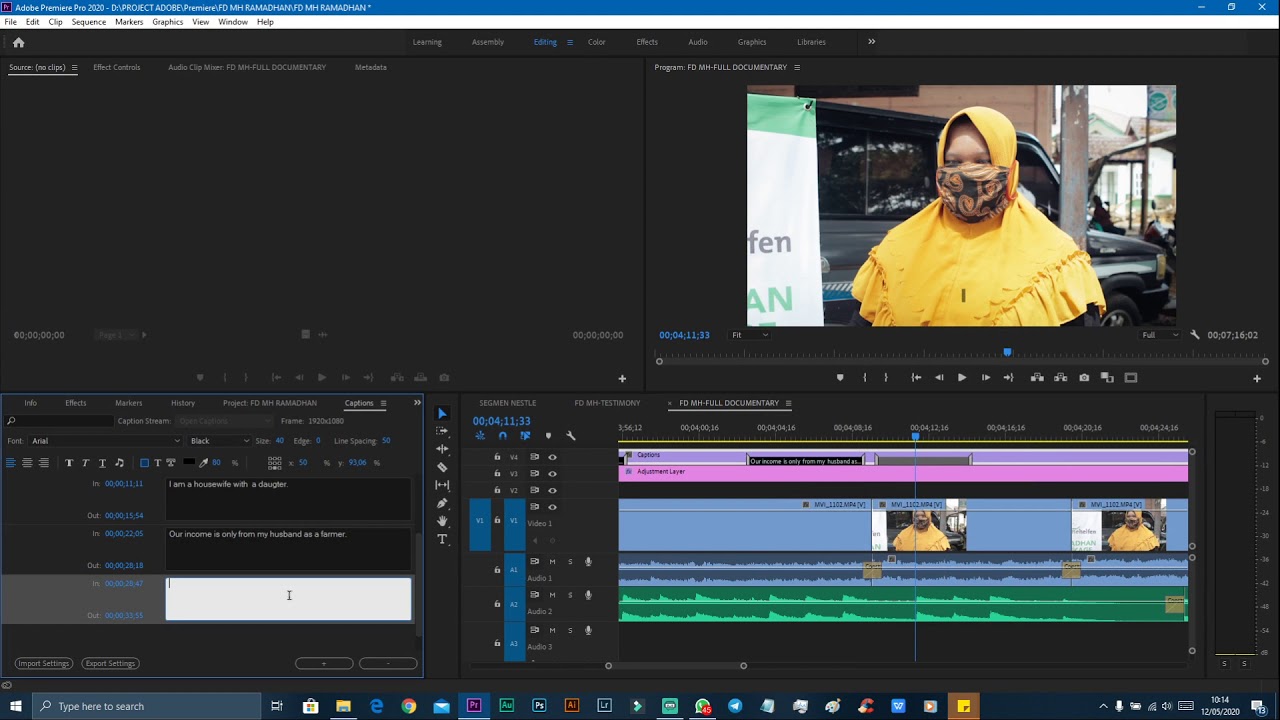Click the Import Settings button
This screenshot has width=1280, height=720.
(43, 664)
